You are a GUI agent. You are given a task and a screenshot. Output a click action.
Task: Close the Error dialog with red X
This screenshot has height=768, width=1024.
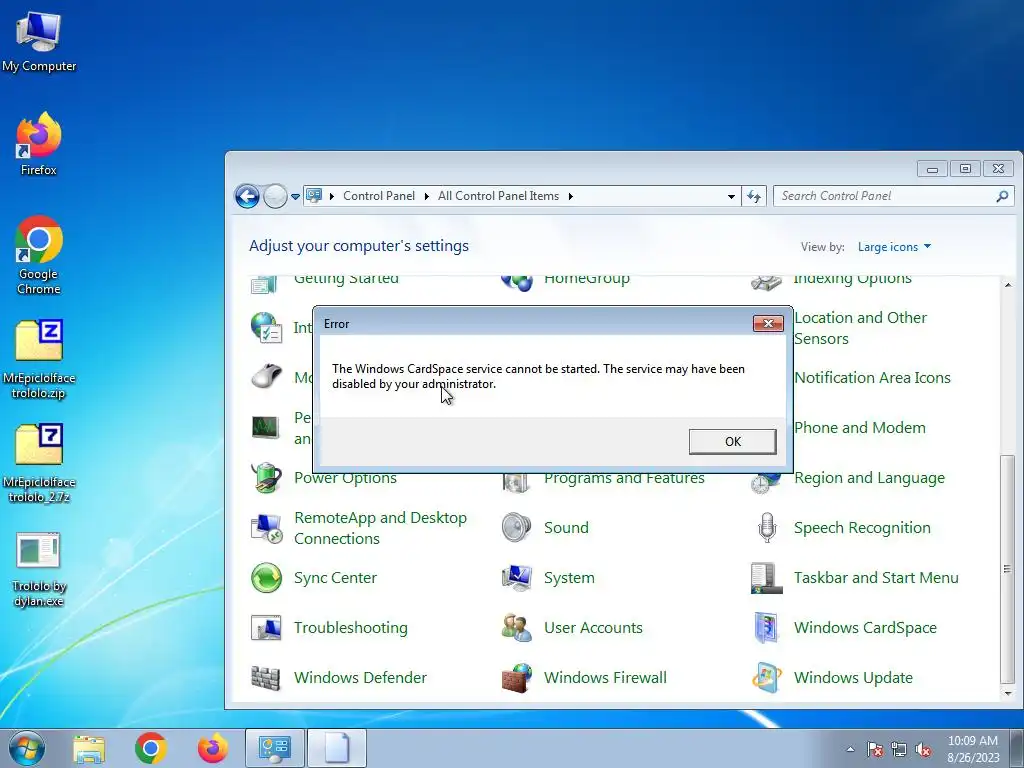coord(768,323)
